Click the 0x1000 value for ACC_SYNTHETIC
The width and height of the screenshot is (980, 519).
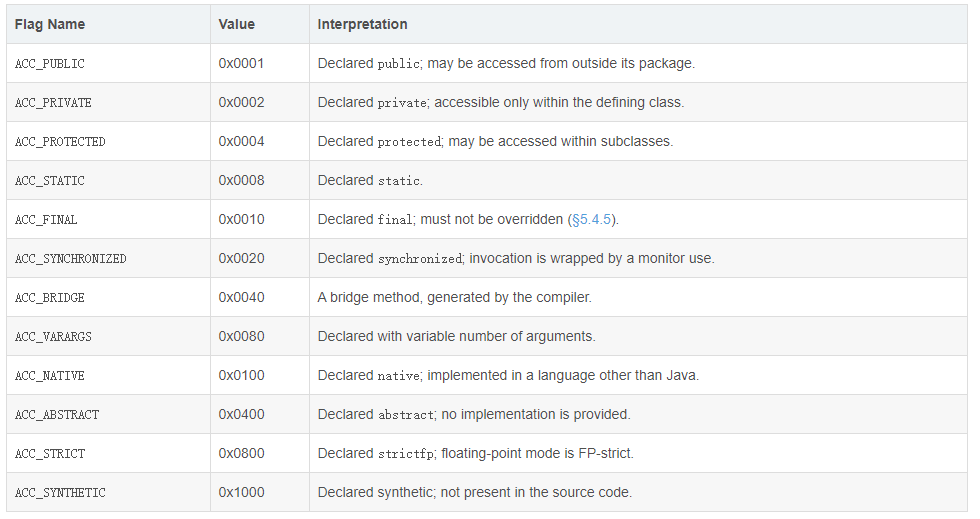click(x=241, y=492)
